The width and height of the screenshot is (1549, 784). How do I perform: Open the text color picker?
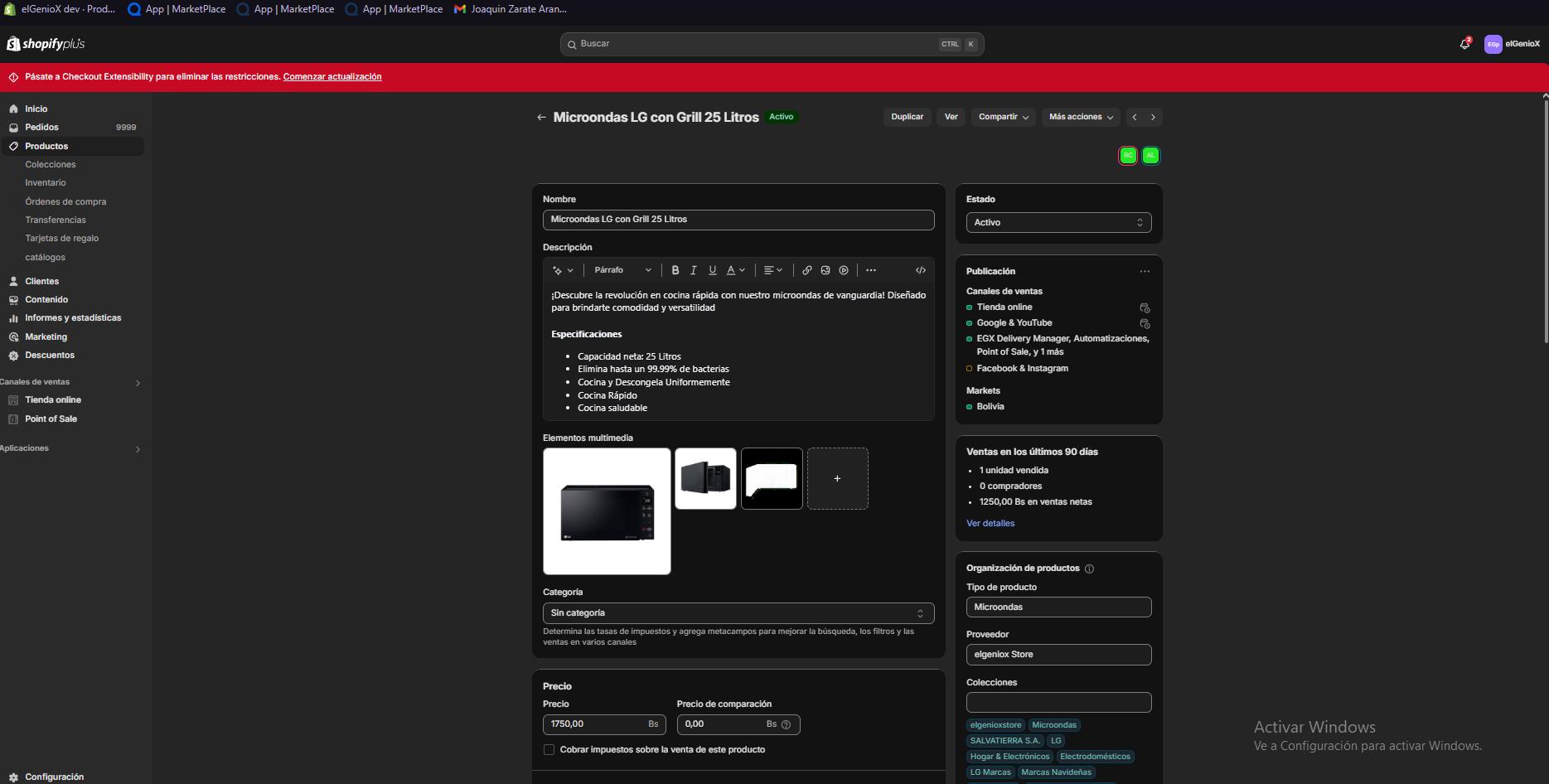click(735, 270)
